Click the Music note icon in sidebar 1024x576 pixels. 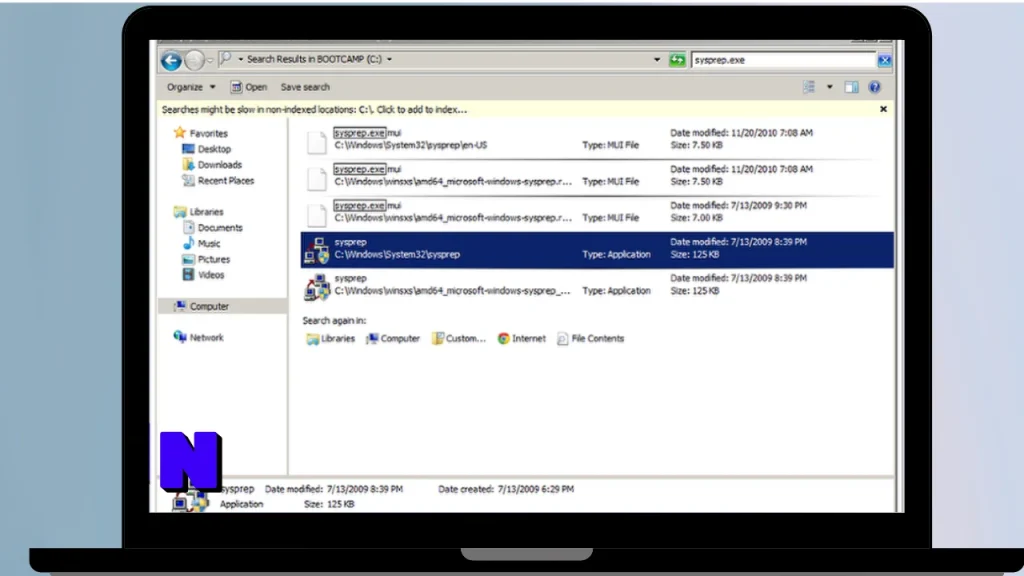coord(188,243)
